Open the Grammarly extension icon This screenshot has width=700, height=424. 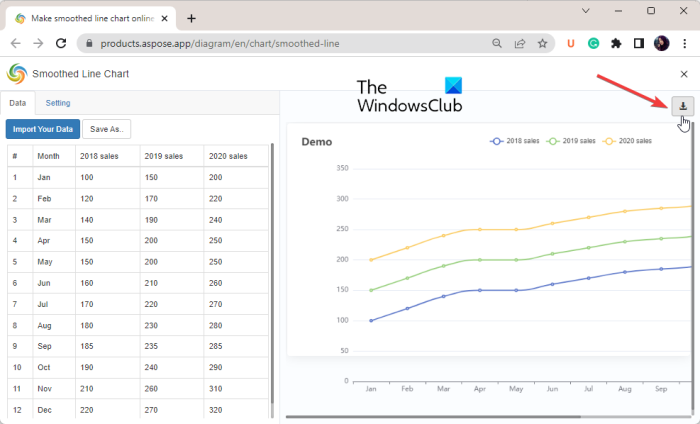(593, 43)
